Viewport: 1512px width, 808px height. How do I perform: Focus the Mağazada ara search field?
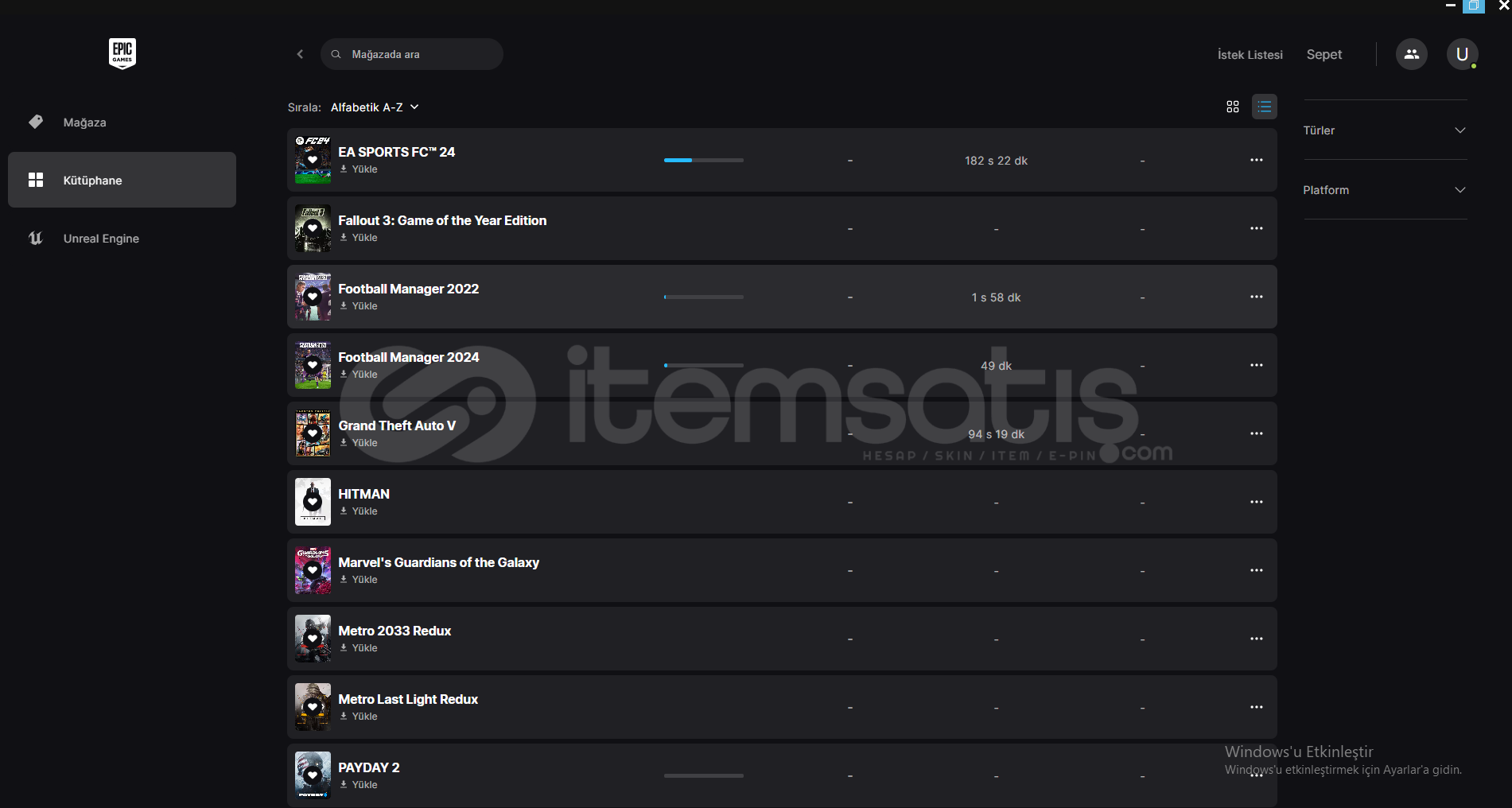point(412,54)
